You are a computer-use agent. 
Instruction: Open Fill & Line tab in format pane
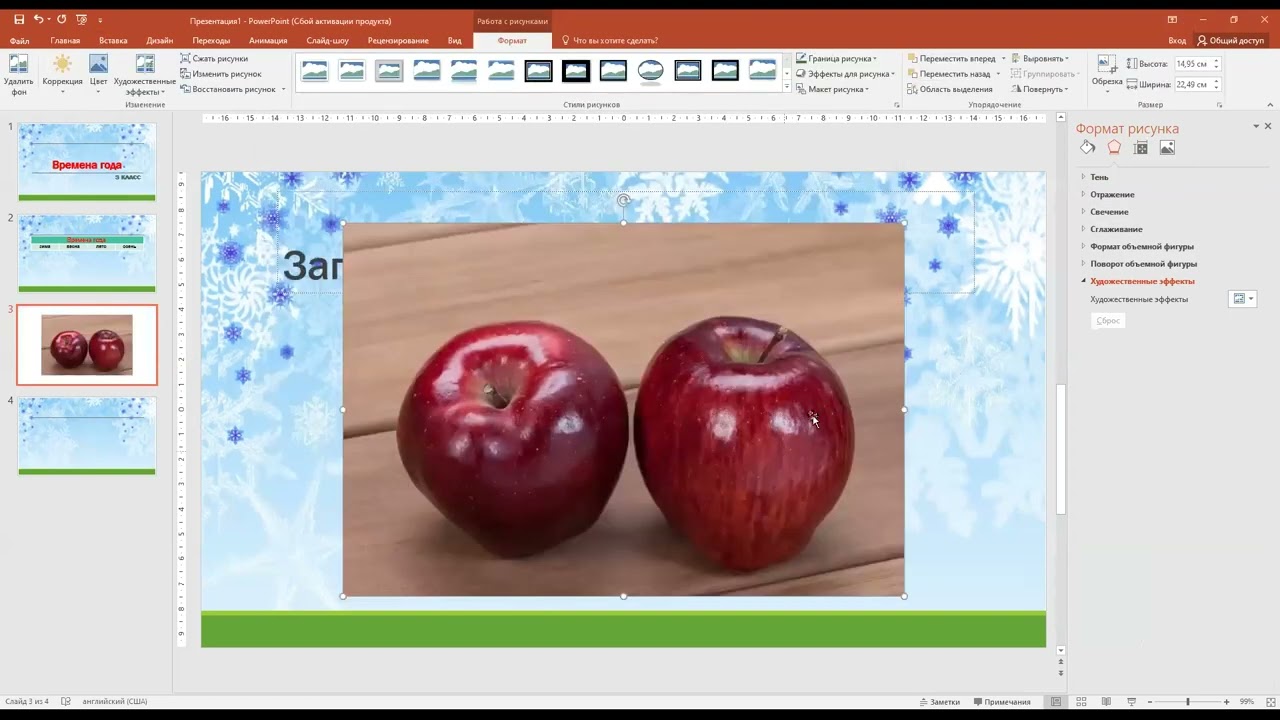point(1088,148)
